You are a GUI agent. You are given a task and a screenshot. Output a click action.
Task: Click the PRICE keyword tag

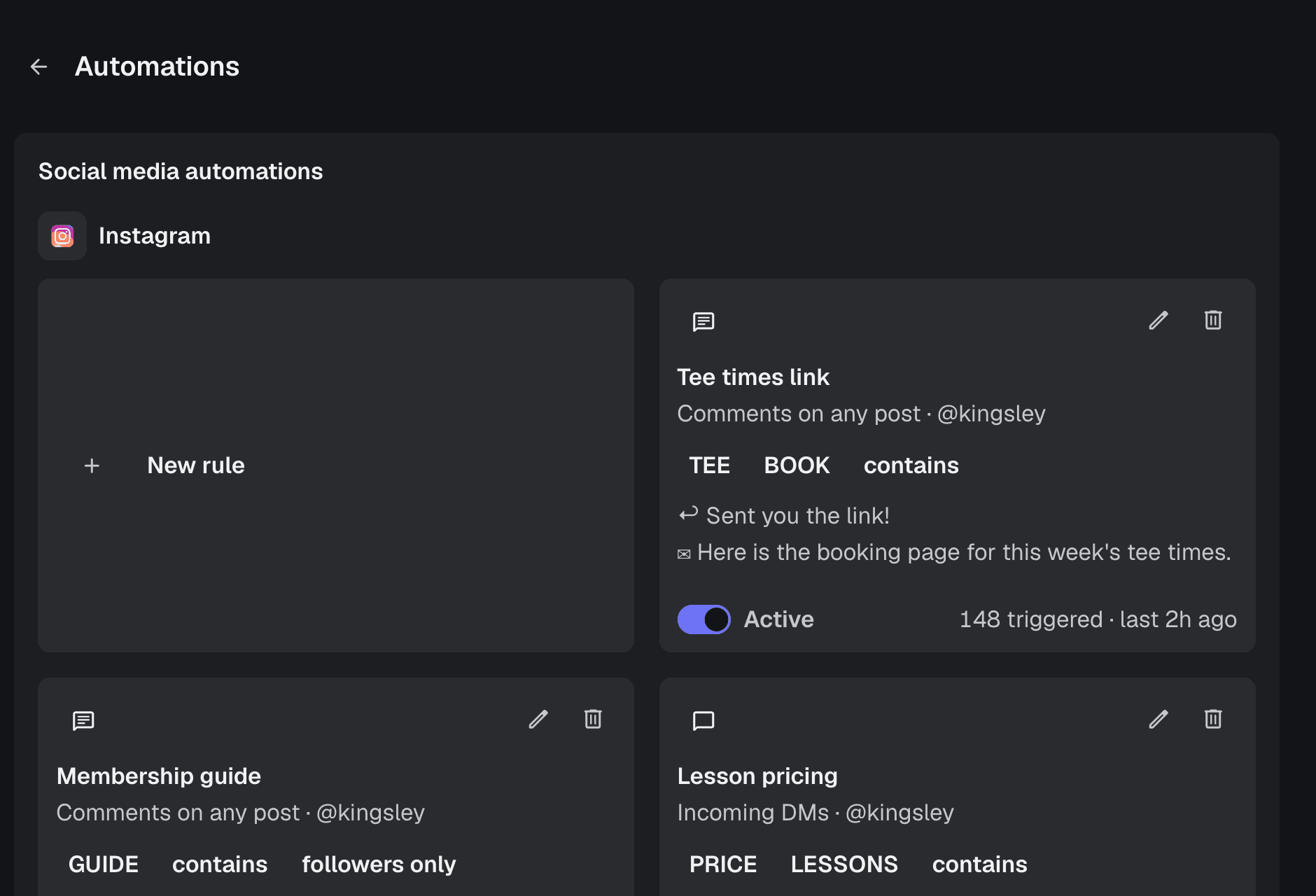[723, 864]
